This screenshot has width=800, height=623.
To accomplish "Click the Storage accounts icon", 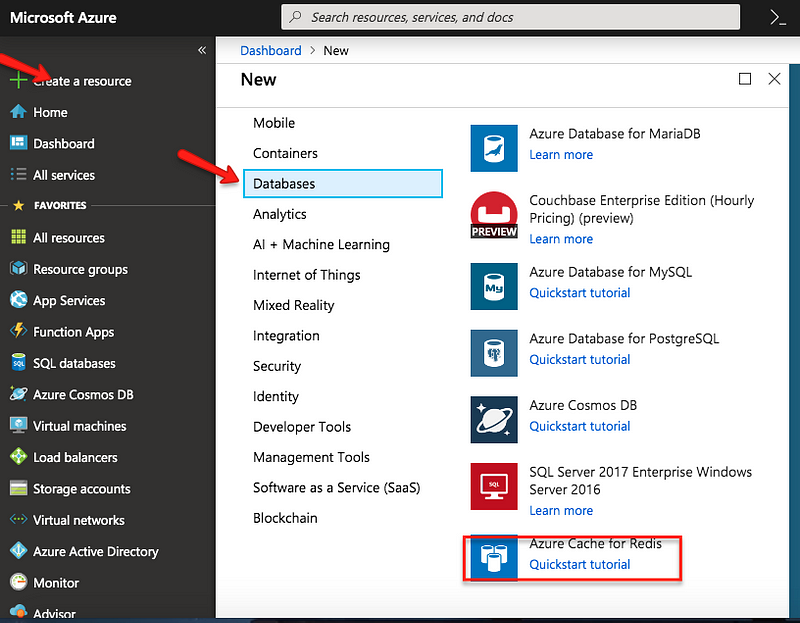I will tap(18, 488).
